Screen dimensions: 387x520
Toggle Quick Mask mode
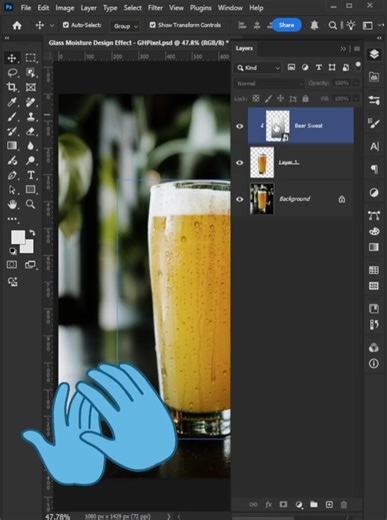[12, 265]
